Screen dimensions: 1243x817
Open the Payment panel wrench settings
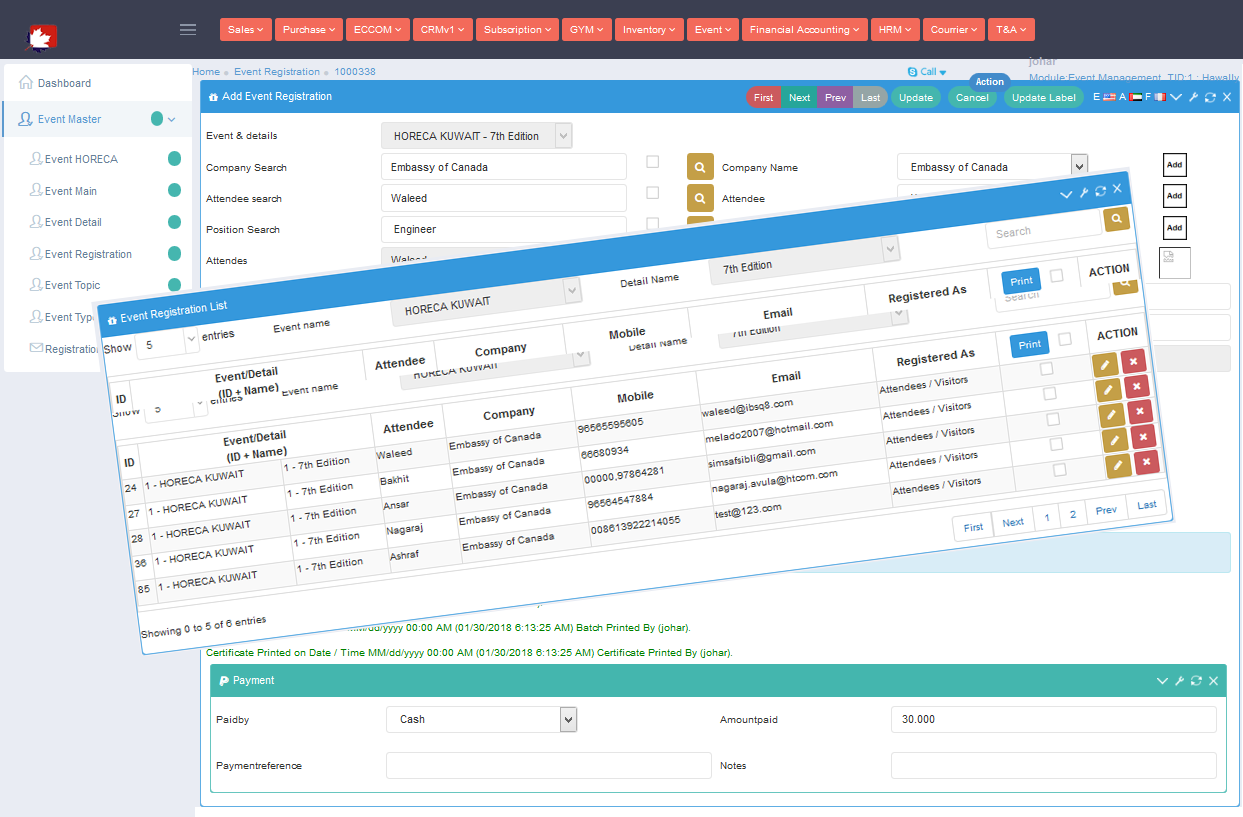click(1179, 681)
